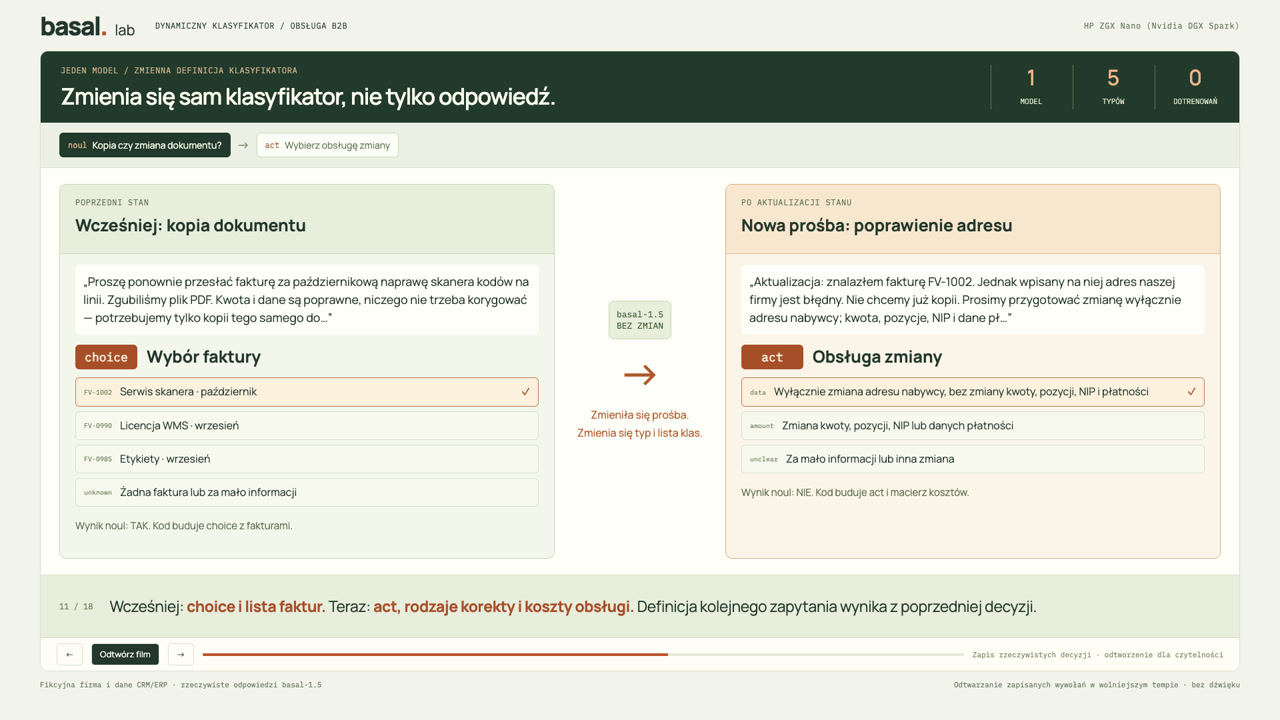Image resolution: width=1280 pixels, height=720 pixels.
Task: Click the "act, rodzaje korekty i koszty obsługi." phrase
Action: click(x=503, y=607)
